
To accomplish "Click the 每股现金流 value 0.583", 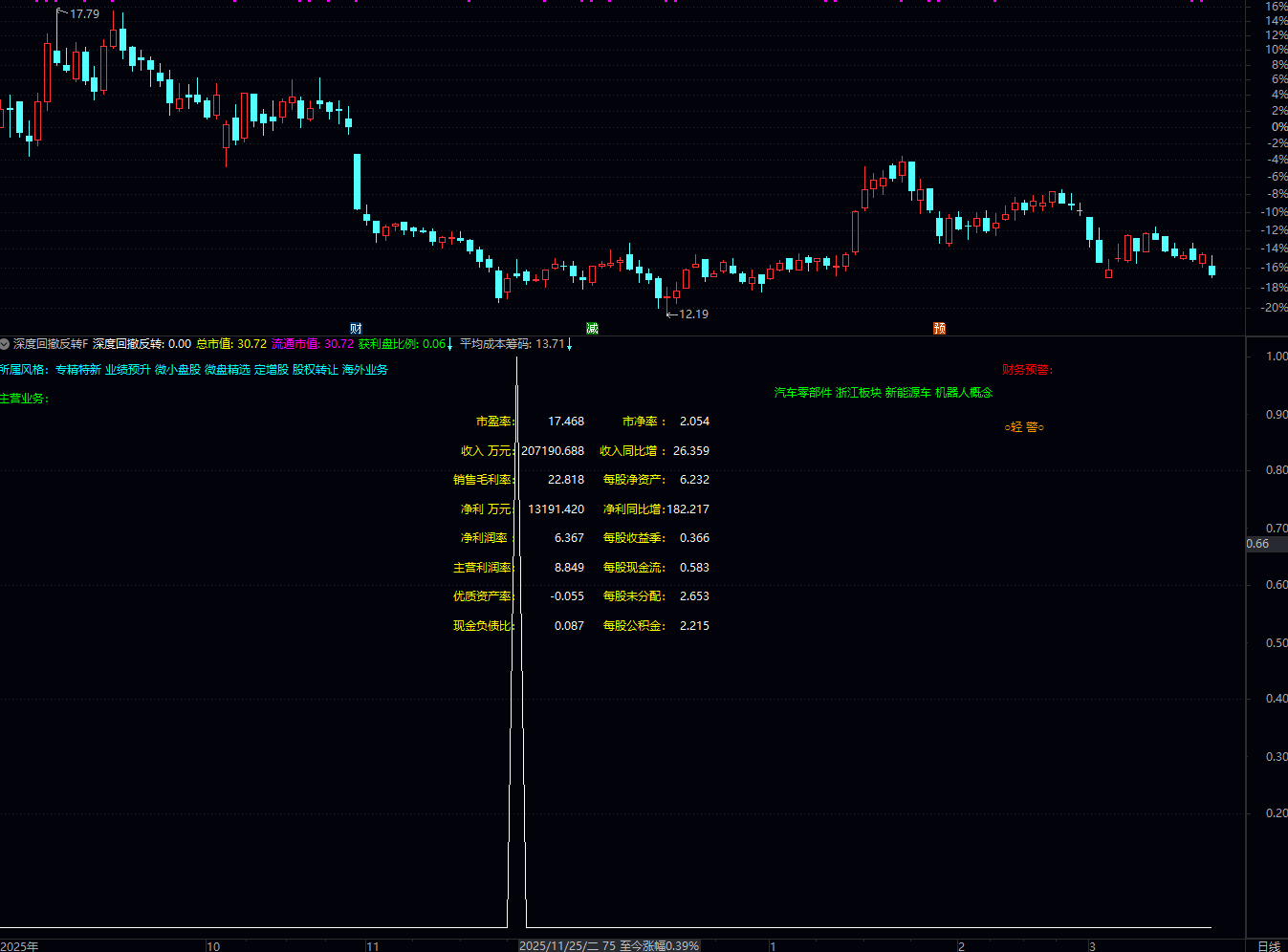I will point(694,568).
